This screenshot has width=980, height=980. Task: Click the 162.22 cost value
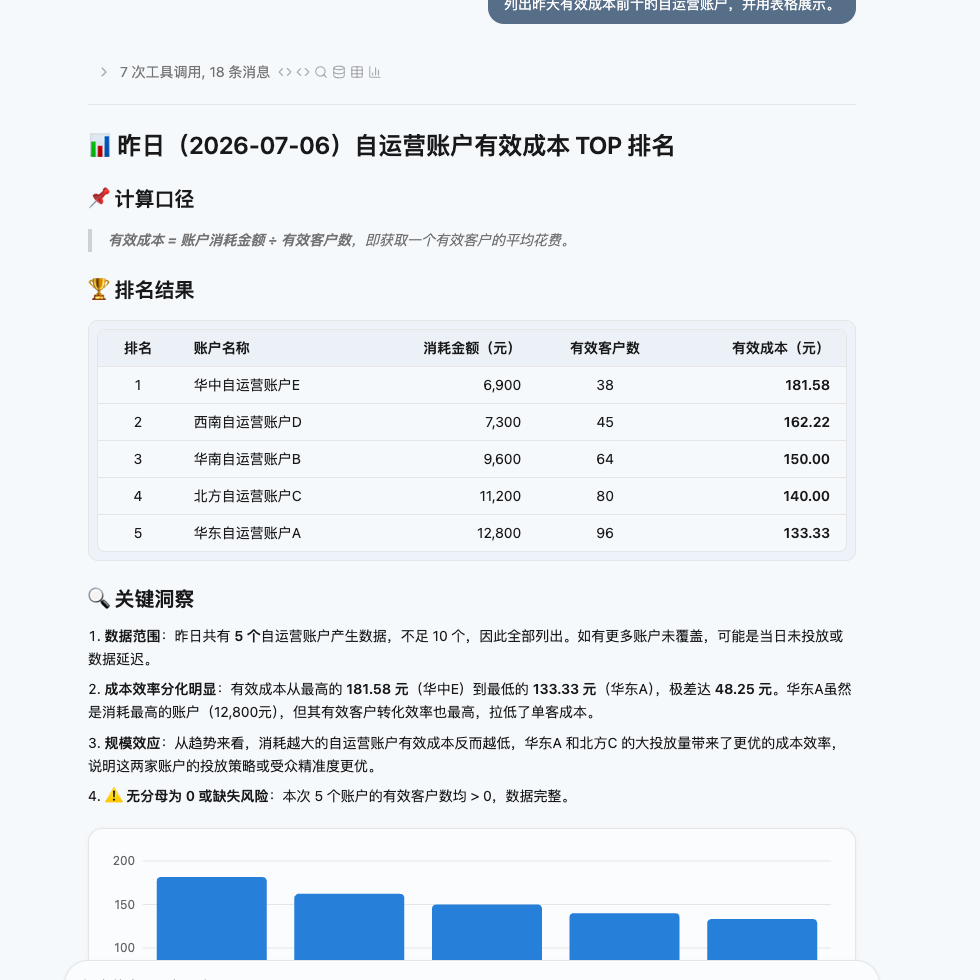click(x=806, y=422)
